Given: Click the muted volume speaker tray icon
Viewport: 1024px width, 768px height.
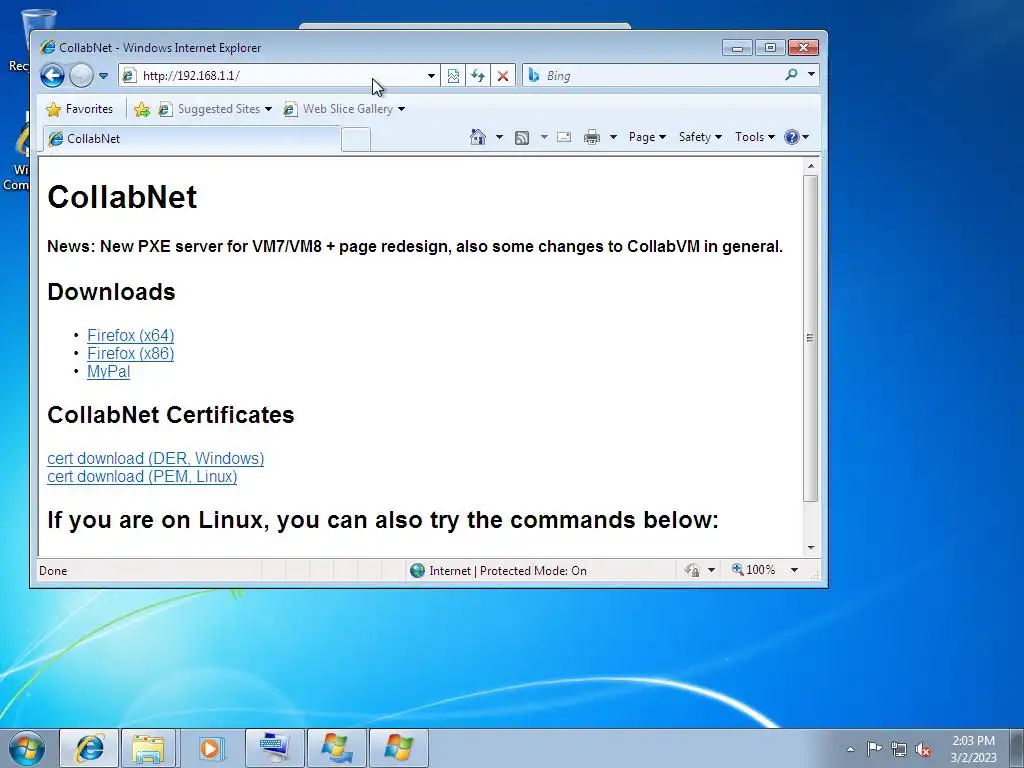Looking at the screenshot, I should 923,749.
